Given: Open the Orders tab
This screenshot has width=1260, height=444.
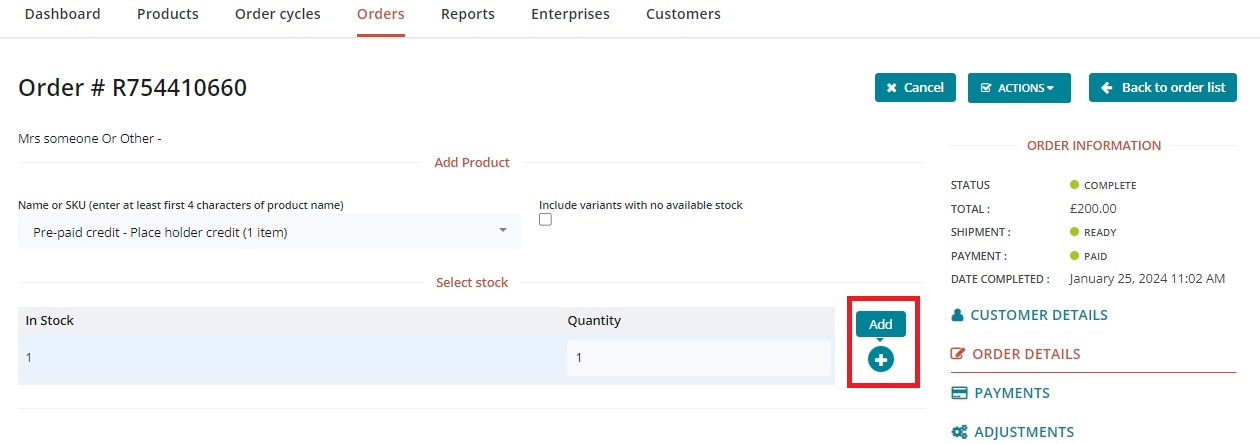Looking at the screenshot, I should click(x=380, y=14).
